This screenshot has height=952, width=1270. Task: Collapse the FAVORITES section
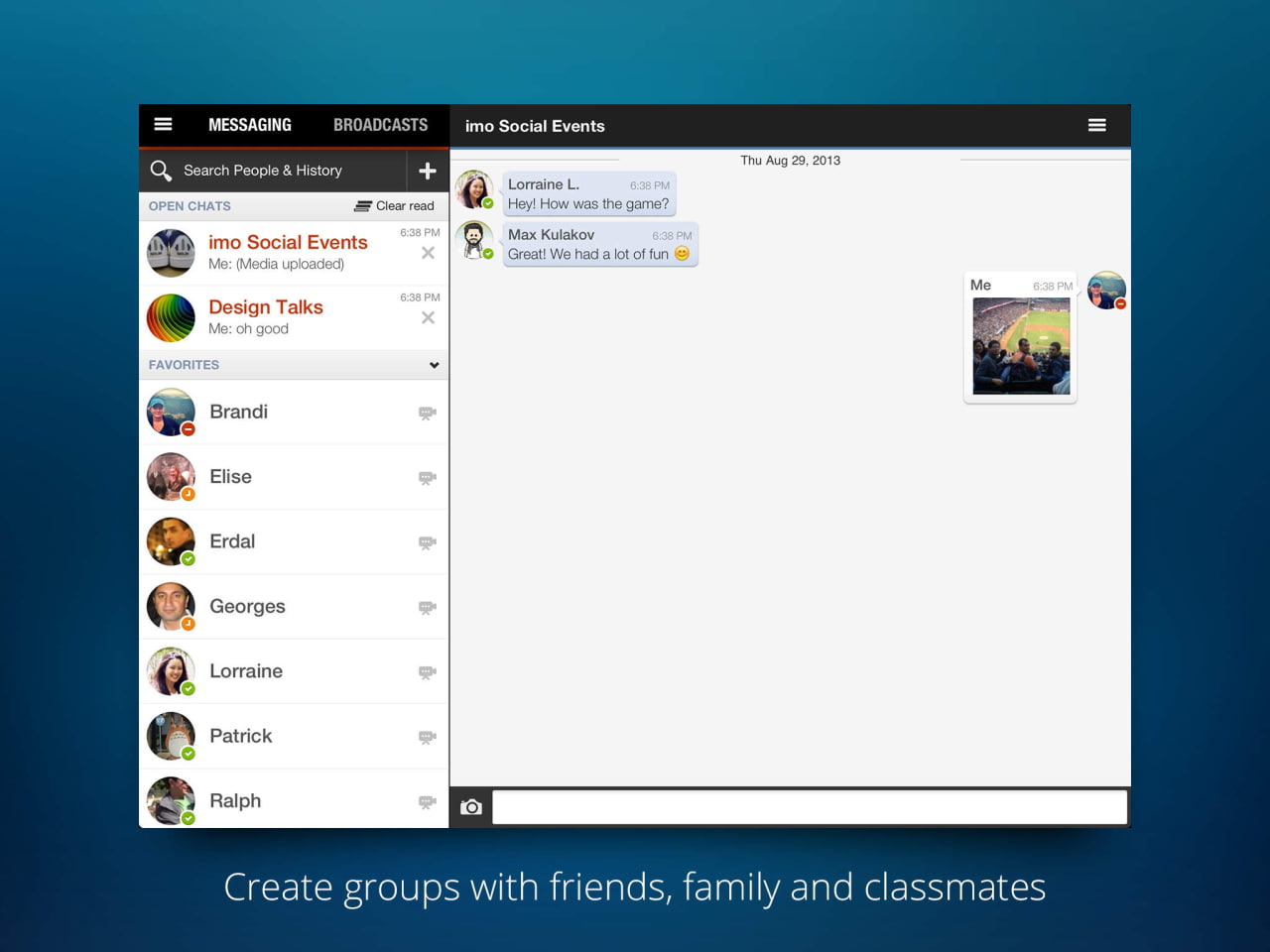[433, 365]
